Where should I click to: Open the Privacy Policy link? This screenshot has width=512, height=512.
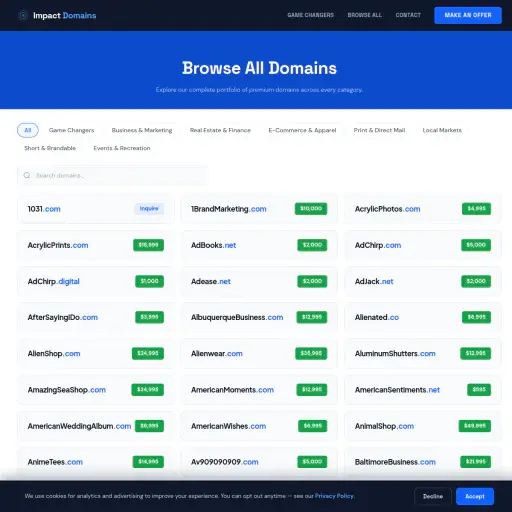(x=334, y=496)
